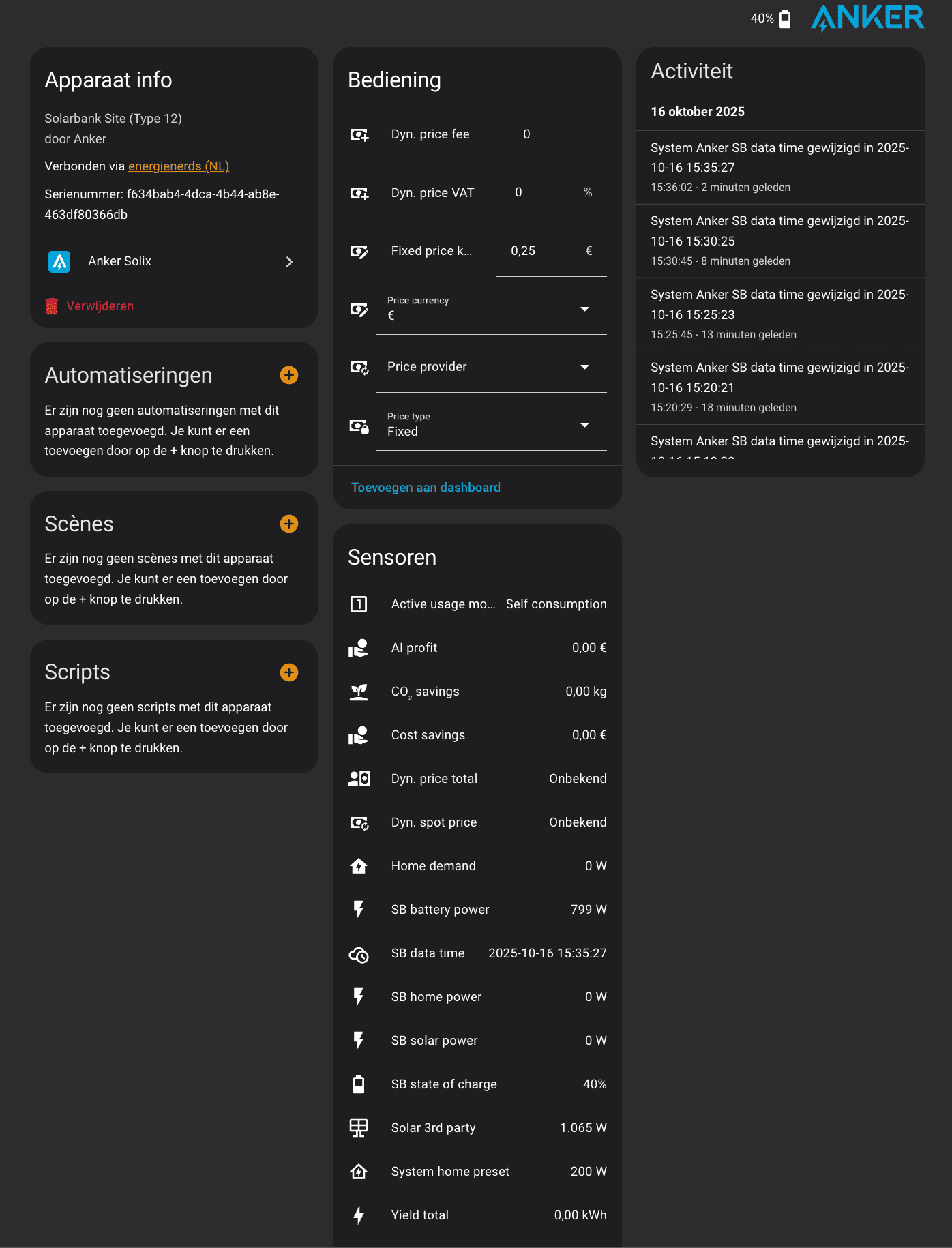Click the SB data time cloud-clock icon

pyautogui.click(x=359, y=953)
